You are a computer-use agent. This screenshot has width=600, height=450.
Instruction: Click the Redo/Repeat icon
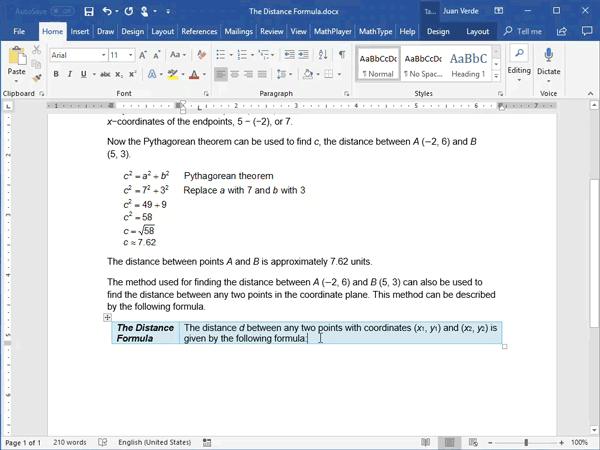(x=129, y=11)
